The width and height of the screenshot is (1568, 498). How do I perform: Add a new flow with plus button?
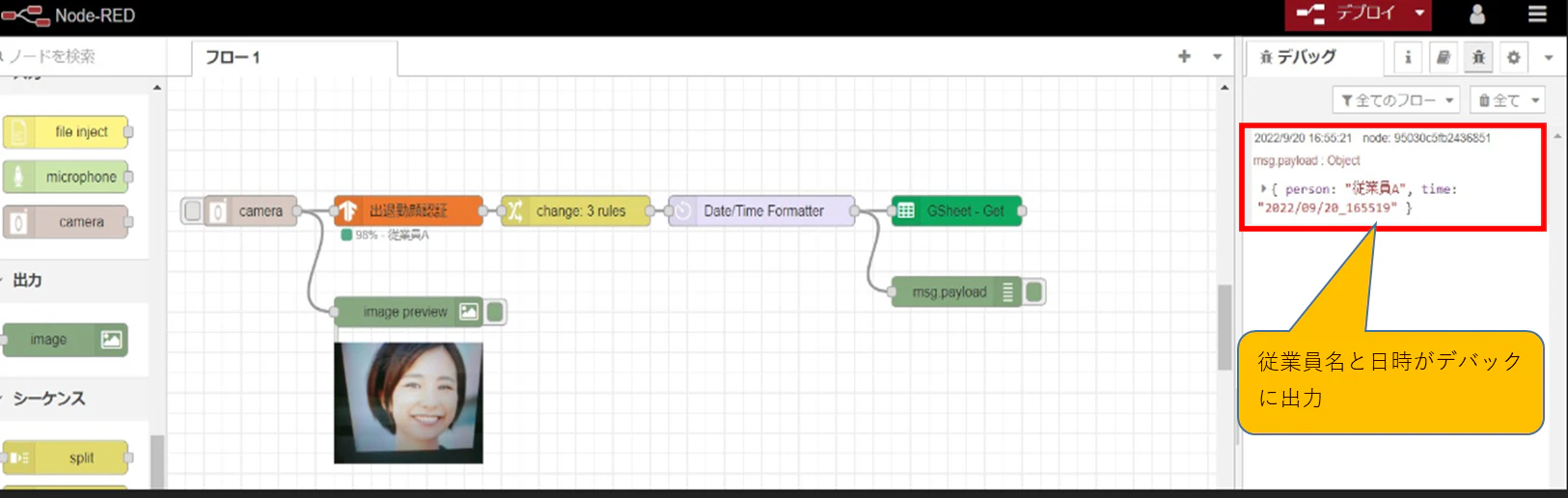[x=1184, y=57]
